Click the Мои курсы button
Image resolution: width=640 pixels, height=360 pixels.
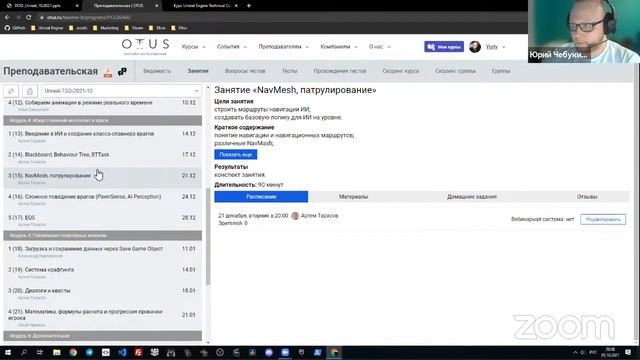click(x=444, y=47)
